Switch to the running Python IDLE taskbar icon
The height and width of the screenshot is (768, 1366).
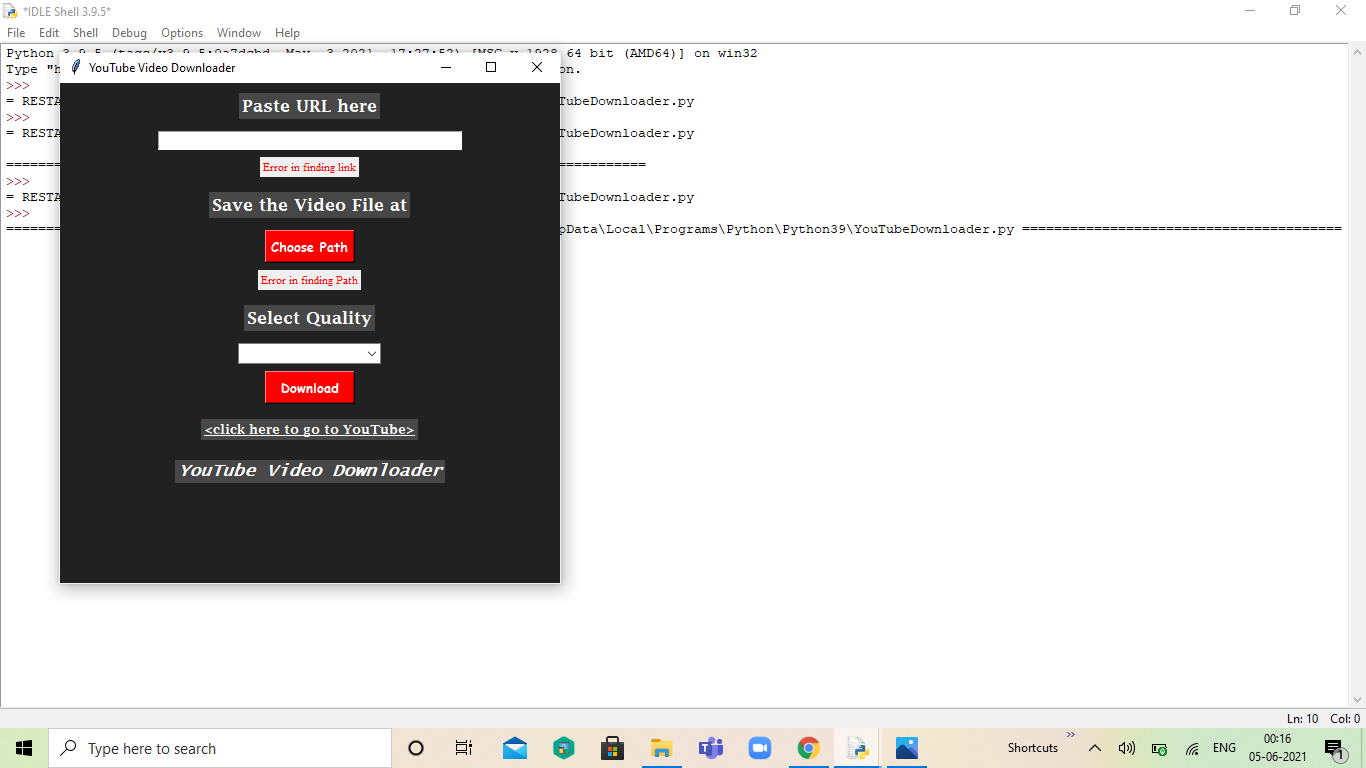pos(857,747)
